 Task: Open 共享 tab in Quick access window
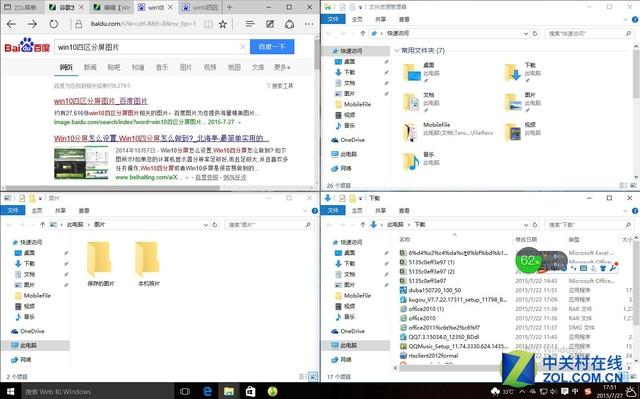[380, 19]
